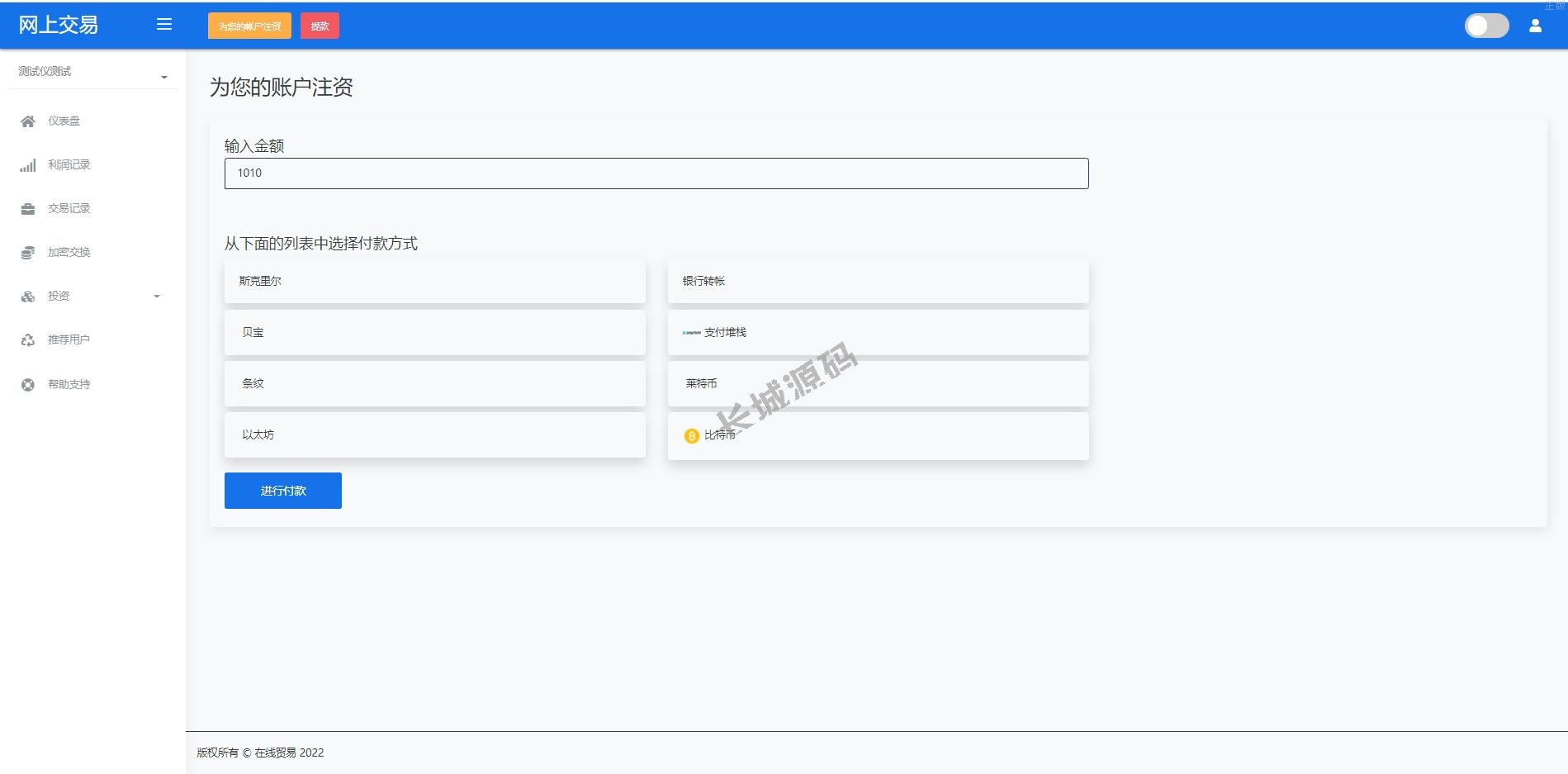
Task: Click the blue 进行付款 button
Action: [283, 491]
